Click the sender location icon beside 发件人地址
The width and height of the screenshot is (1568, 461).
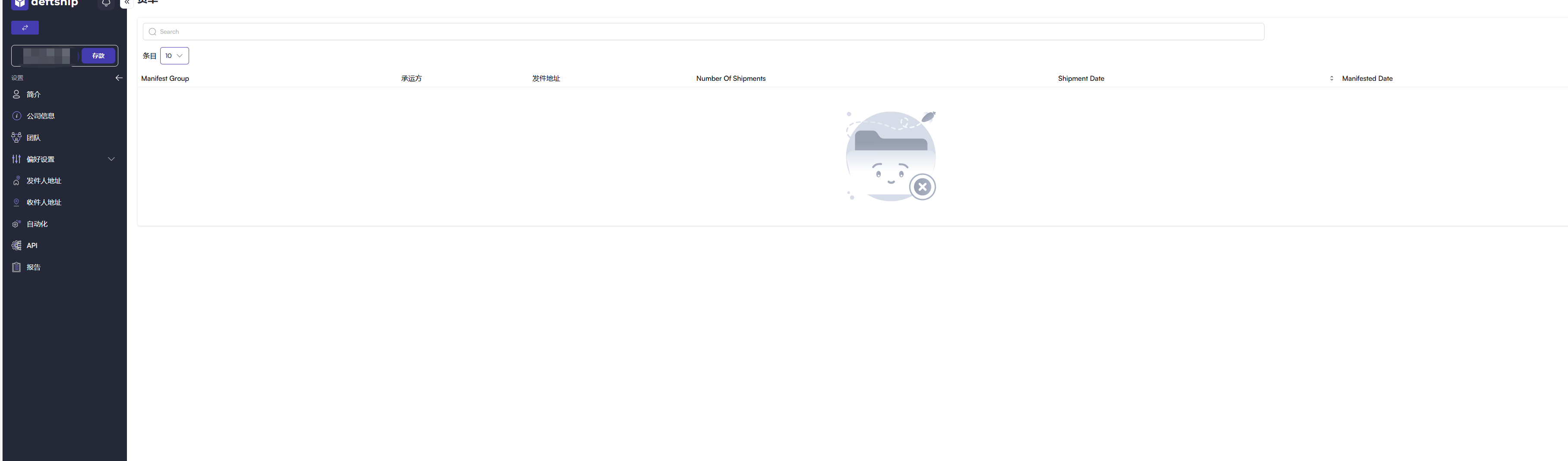point(16,181)
